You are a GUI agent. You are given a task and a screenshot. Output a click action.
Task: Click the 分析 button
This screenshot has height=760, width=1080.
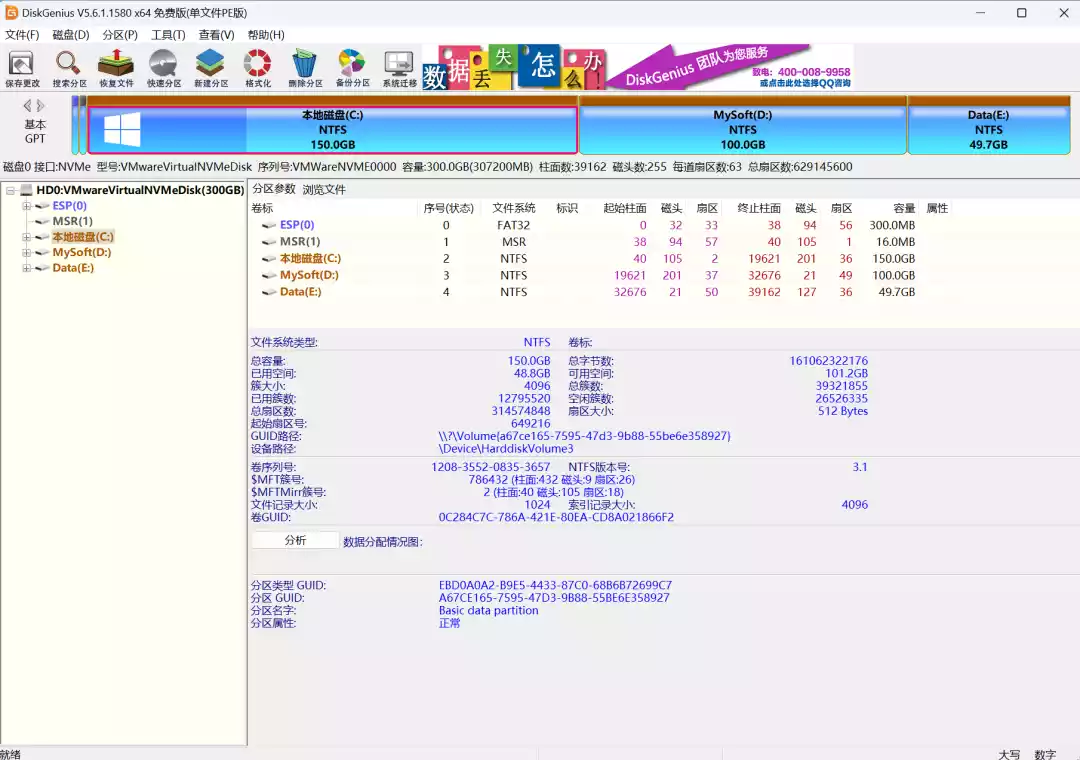click(x=295, y=540)
